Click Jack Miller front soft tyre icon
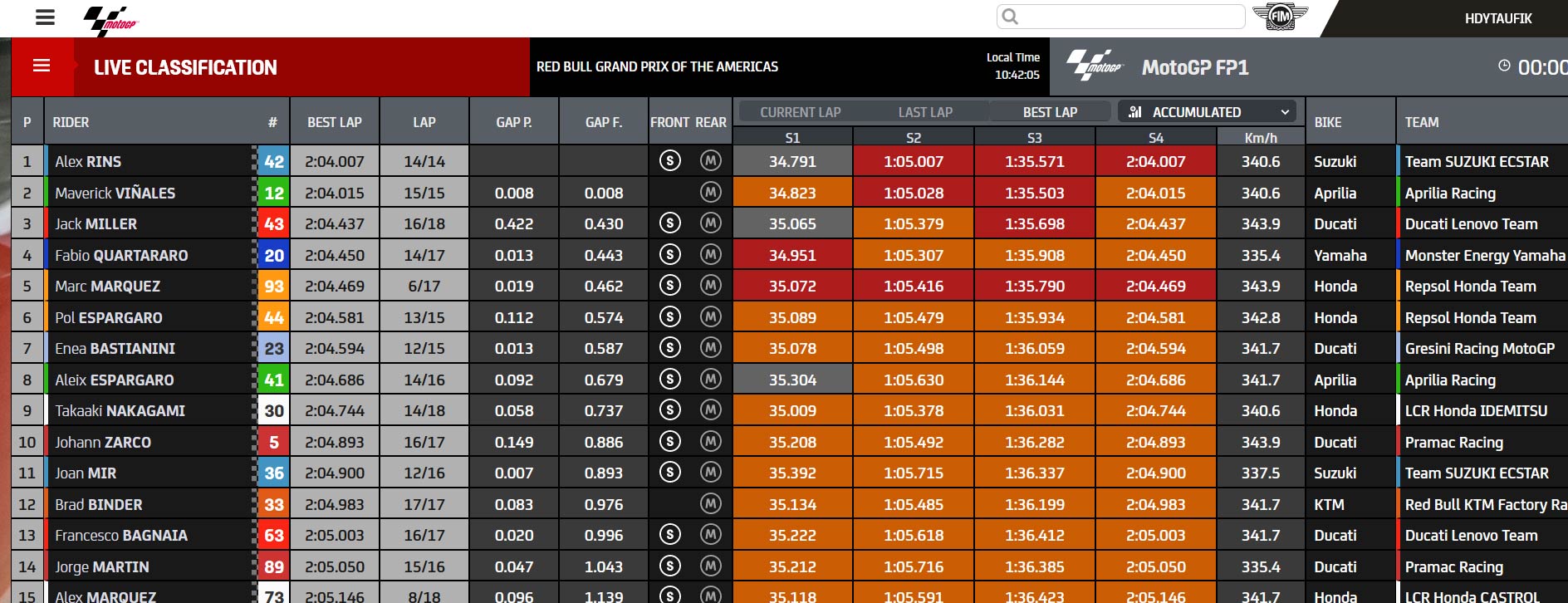The image size is (1568, 603). (670, 223)
